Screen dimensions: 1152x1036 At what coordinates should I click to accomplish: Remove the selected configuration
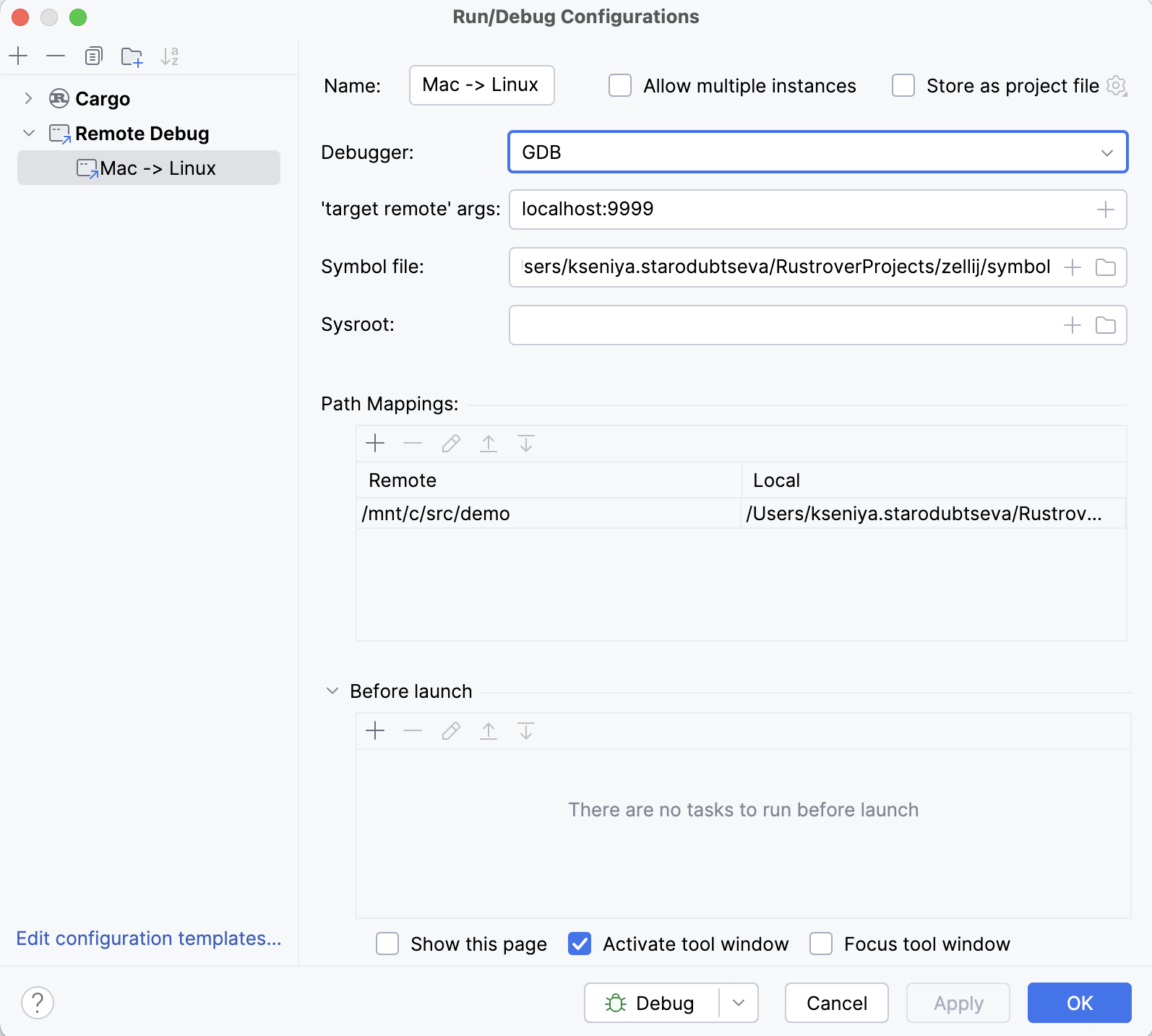click(56, 56)
